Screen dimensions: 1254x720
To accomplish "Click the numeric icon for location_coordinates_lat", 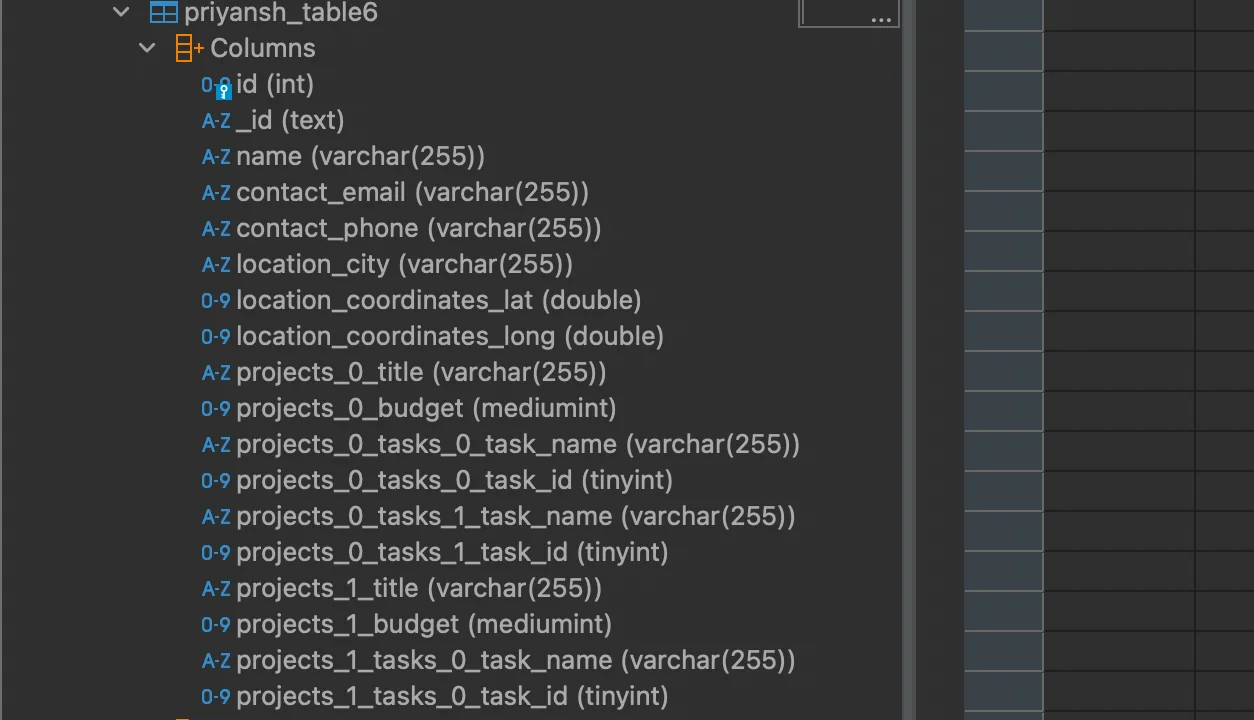I will coord(216,301).
